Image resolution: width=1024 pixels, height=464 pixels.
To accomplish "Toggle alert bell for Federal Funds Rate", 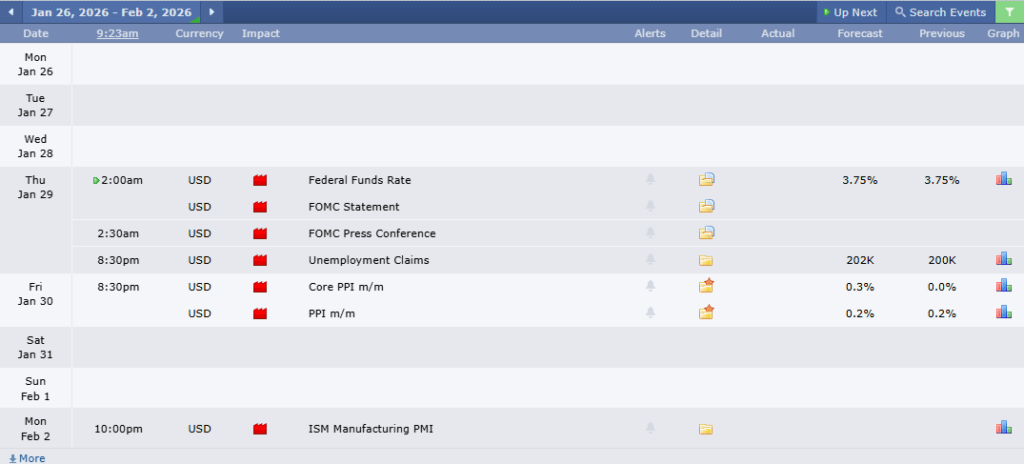I will (650, 180).
